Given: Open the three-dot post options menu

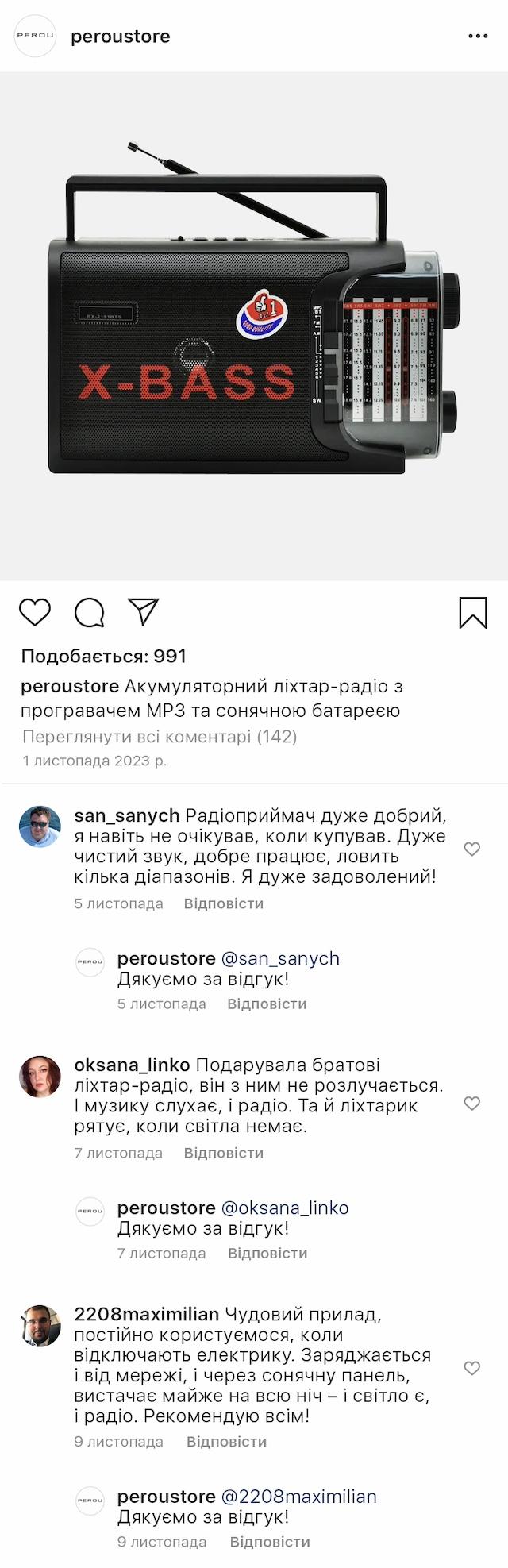Looking at the screenshot, I should tap(478, 37).
